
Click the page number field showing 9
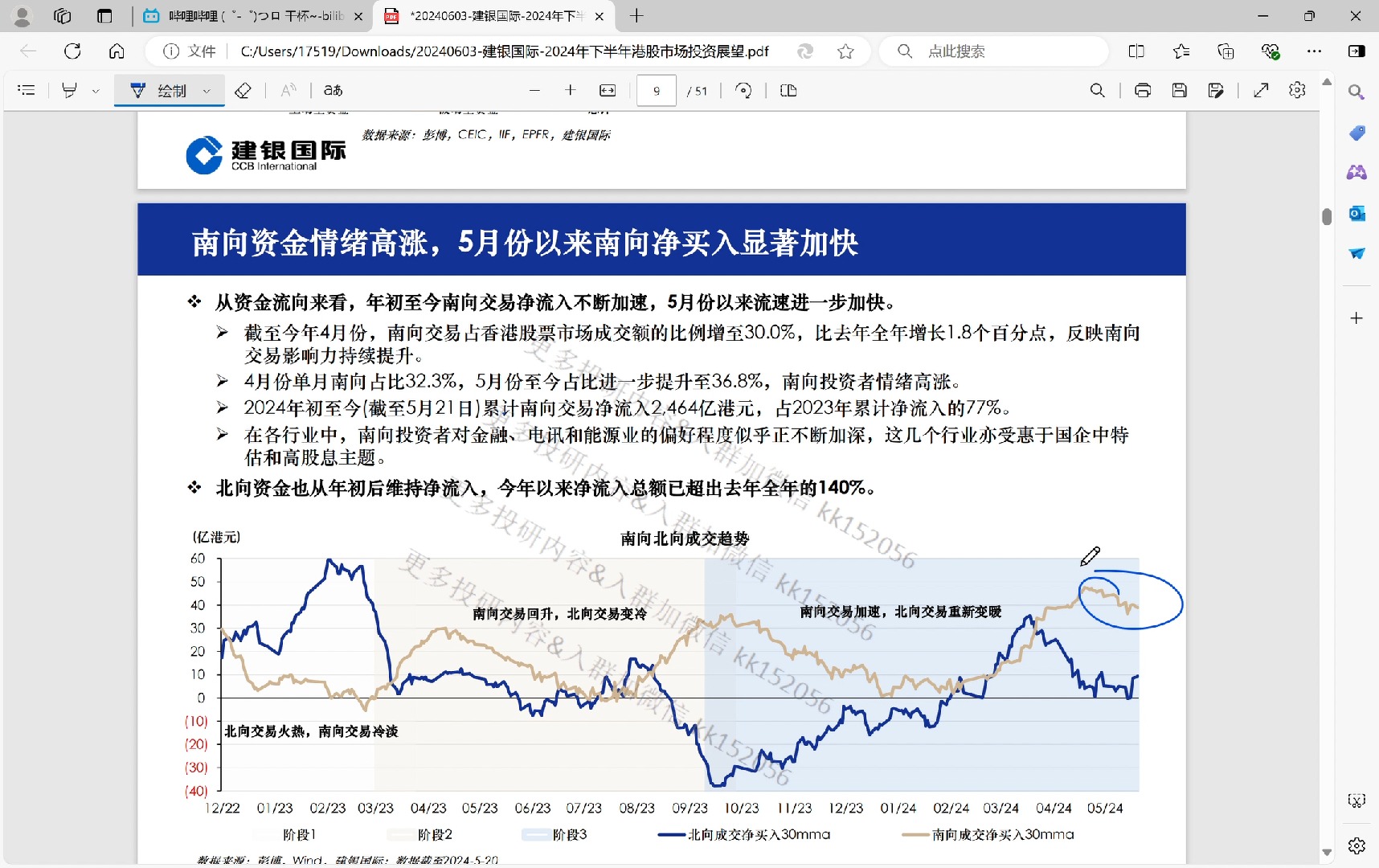click(657, 91)
